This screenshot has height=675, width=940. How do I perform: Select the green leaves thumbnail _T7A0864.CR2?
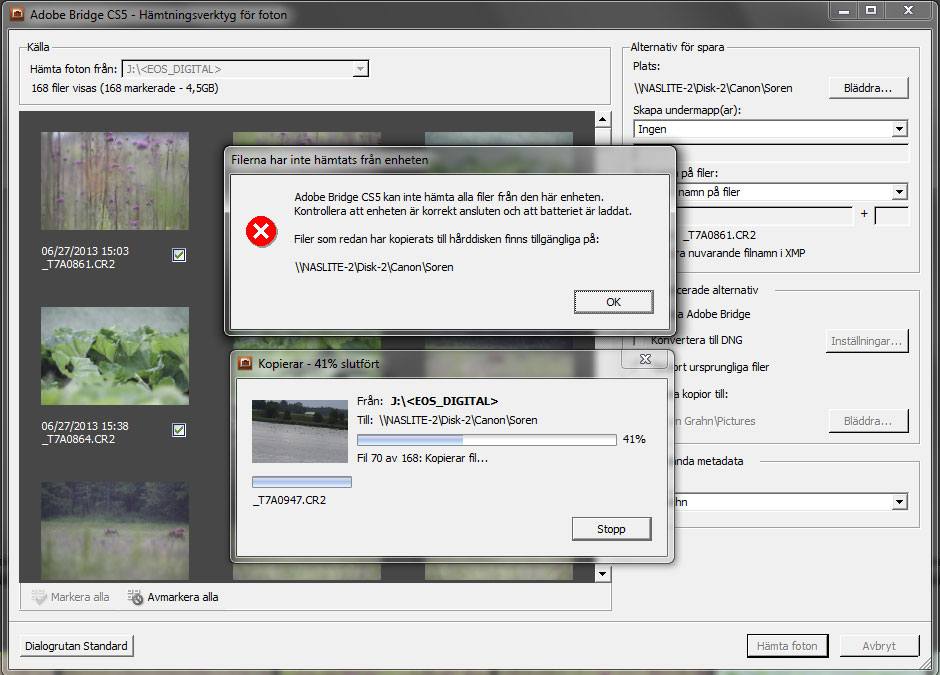[115, 356]
